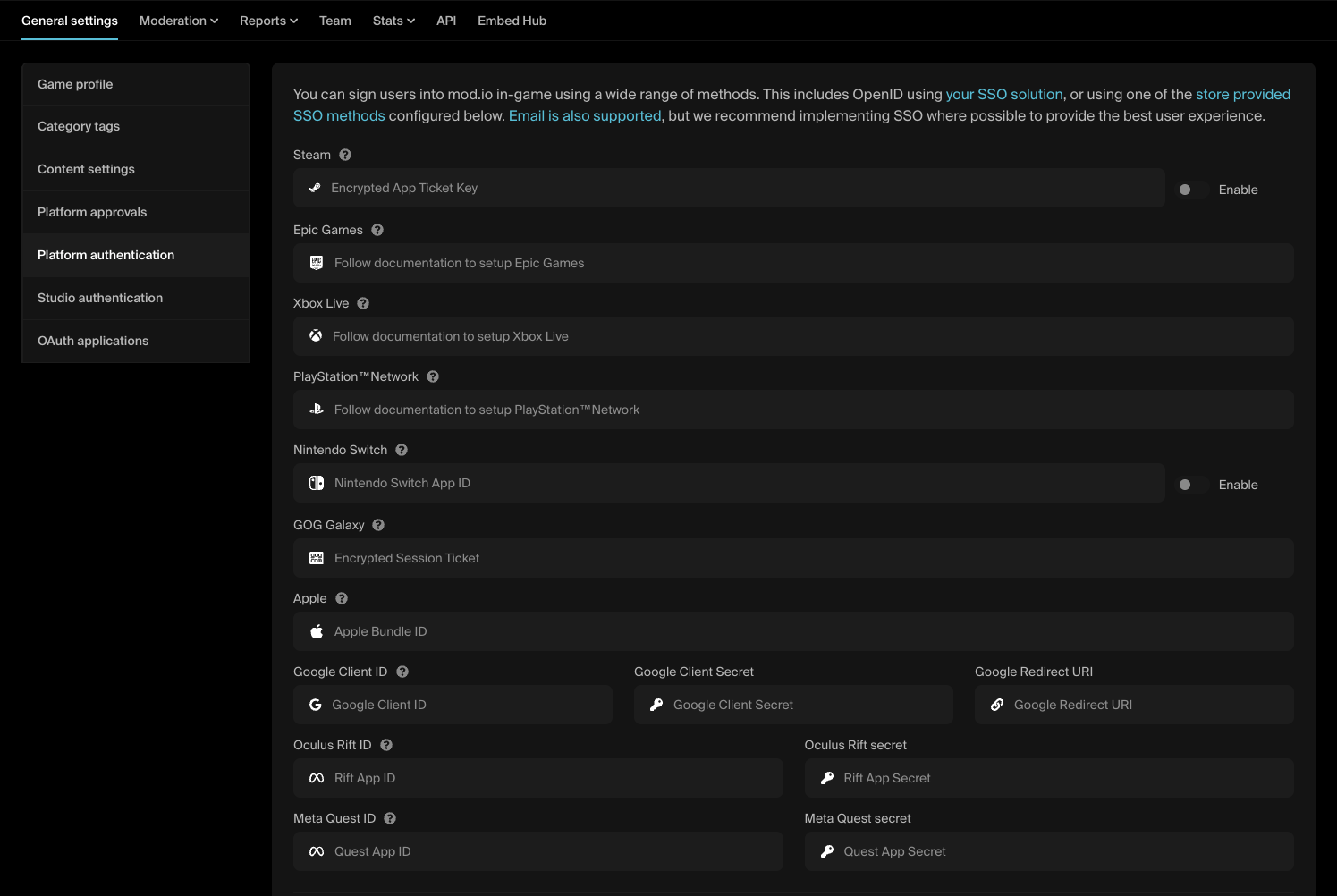
Task: Select the Epic Games controller icon
Action: coord(316,262)
